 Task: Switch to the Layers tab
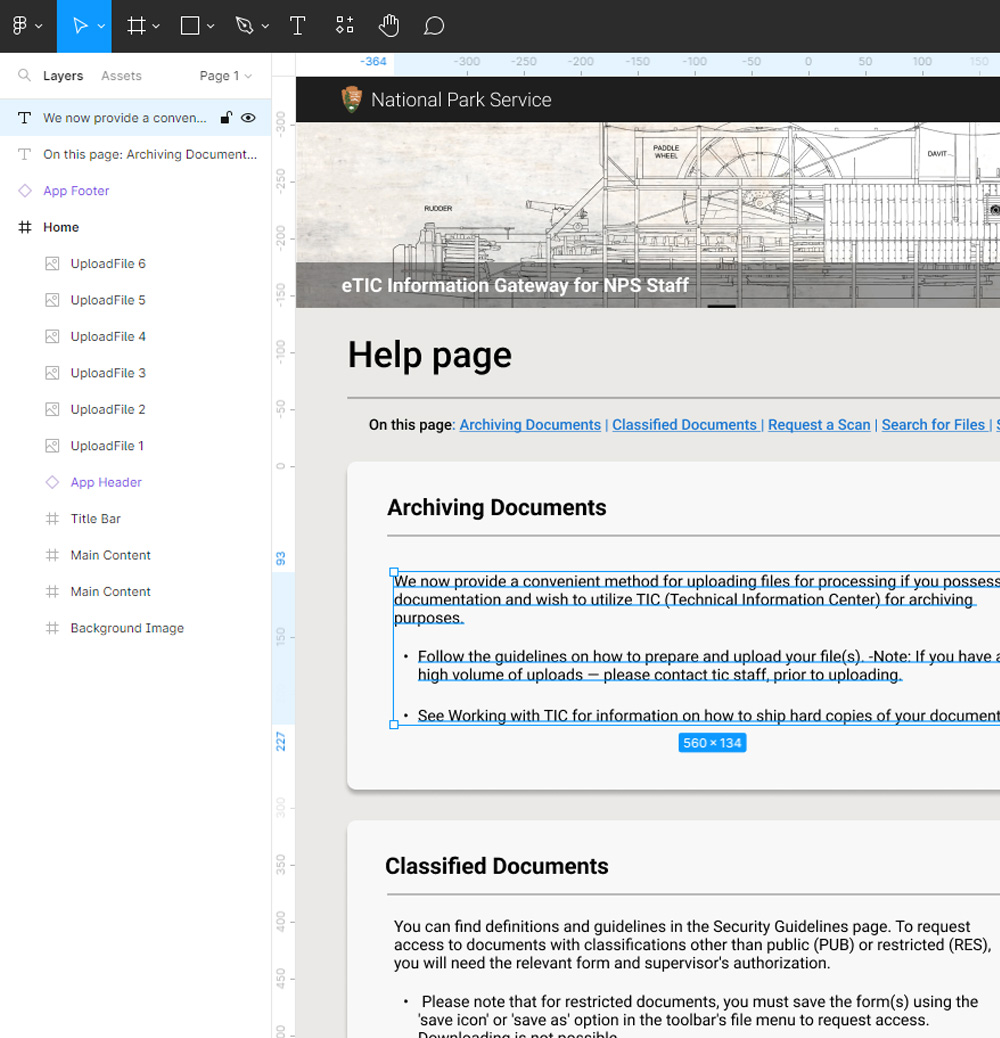click(x=63, y=75)
